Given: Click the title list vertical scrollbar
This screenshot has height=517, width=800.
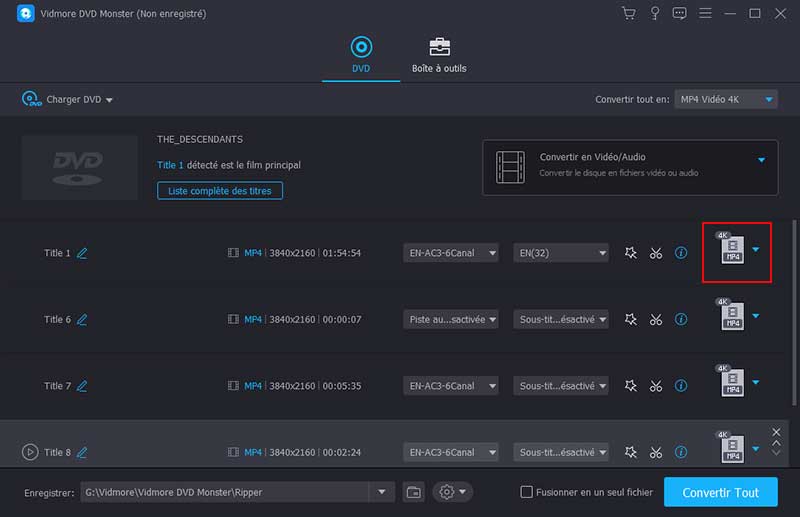Looking at the screenshot, I should pyautogui.click(x=794, y=312).
